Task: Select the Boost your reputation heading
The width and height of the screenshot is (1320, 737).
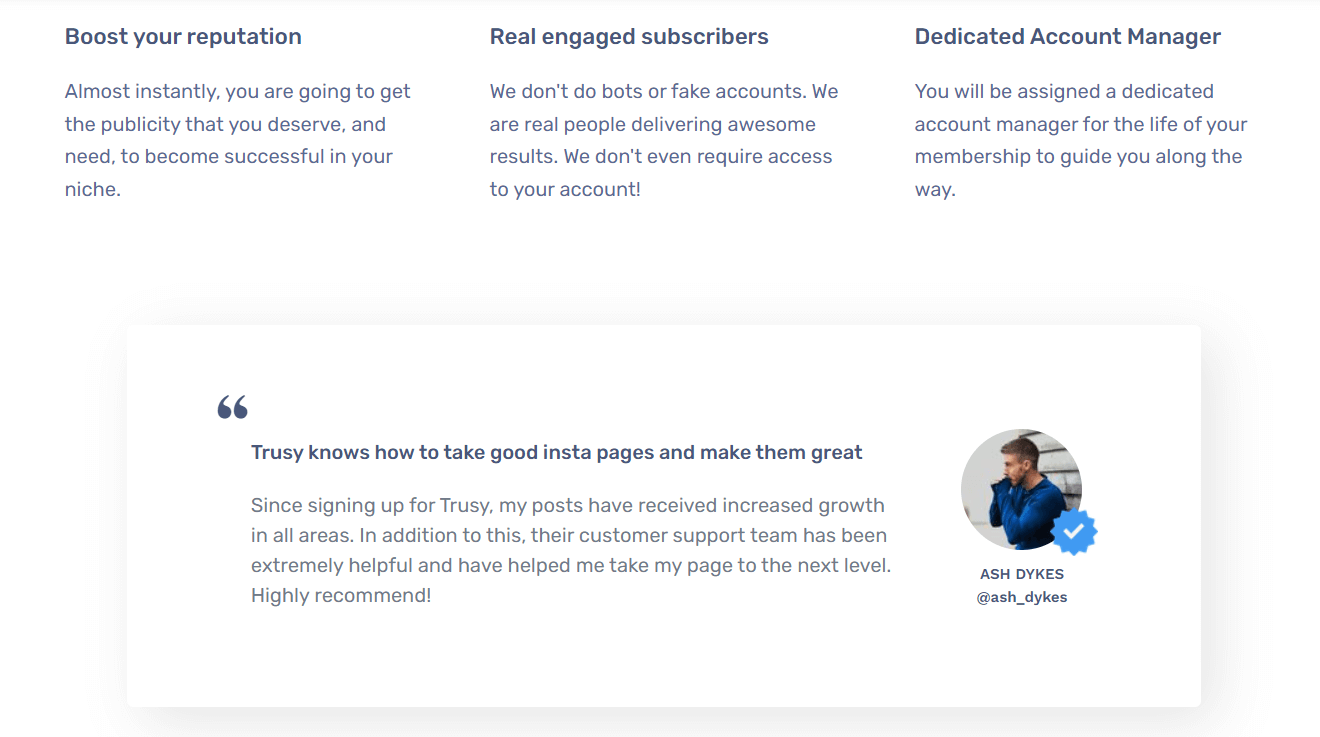Action: (183, 37)
